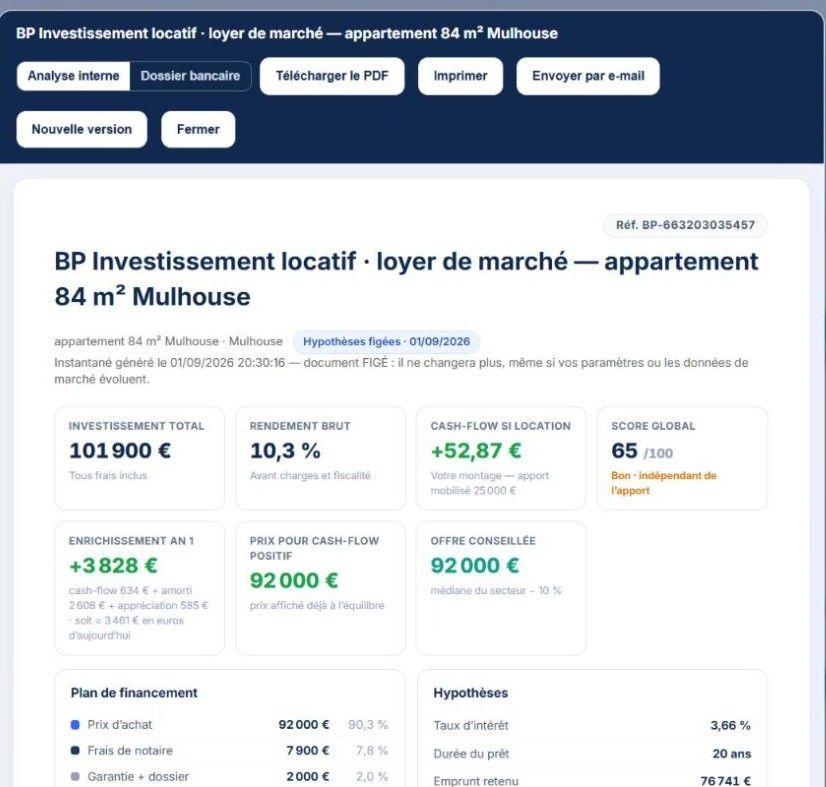Click the Hypothèses figées 01/09/2026 badge
Screen dimensions: 826x787
click(x=386, y=341)
